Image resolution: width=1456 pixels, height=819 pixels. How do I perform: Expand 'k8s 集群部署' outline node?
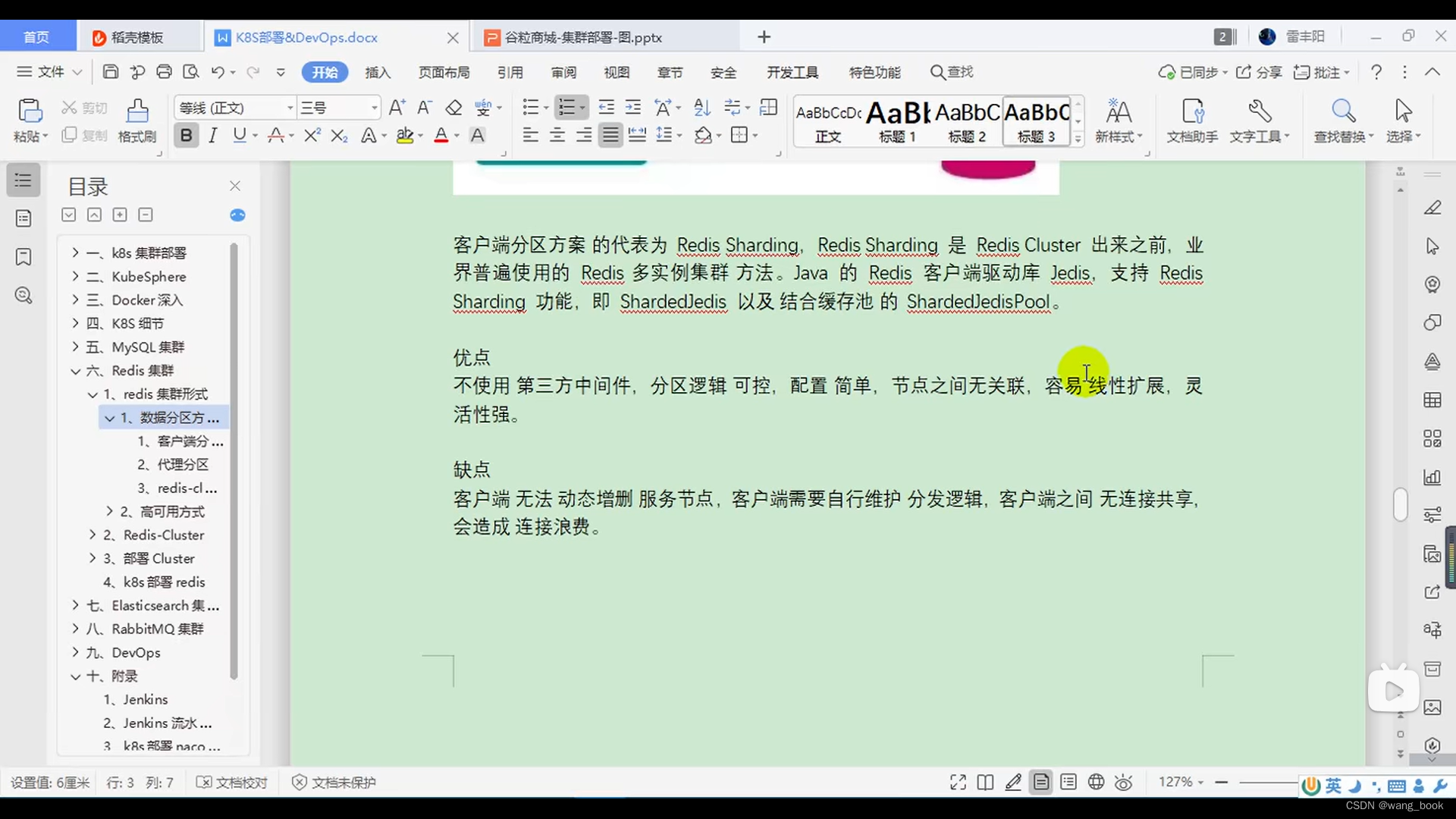75,253
